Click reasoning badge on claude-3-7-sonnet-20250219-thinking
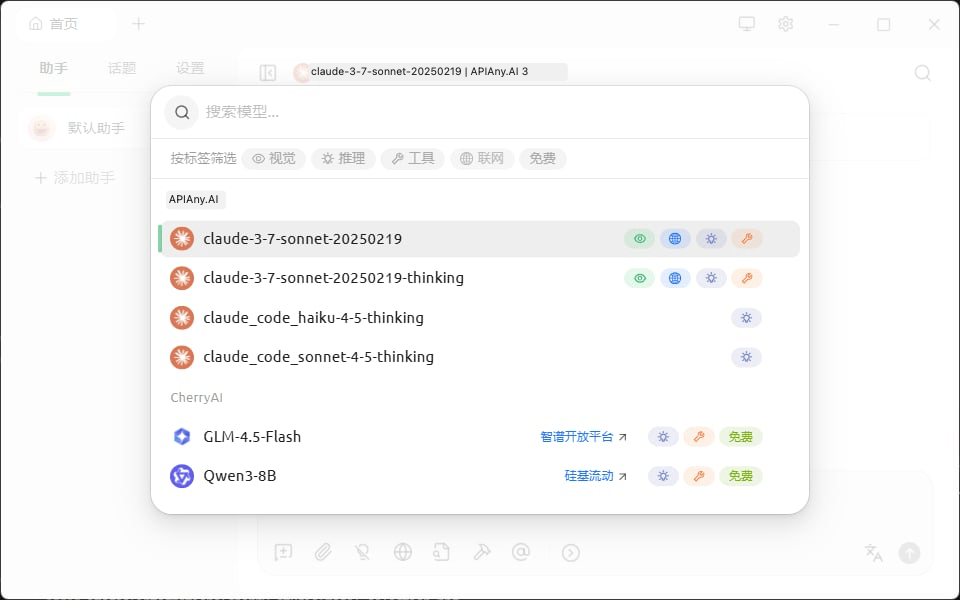The width and height of the screenshot is (960, 600). [711, 278]
